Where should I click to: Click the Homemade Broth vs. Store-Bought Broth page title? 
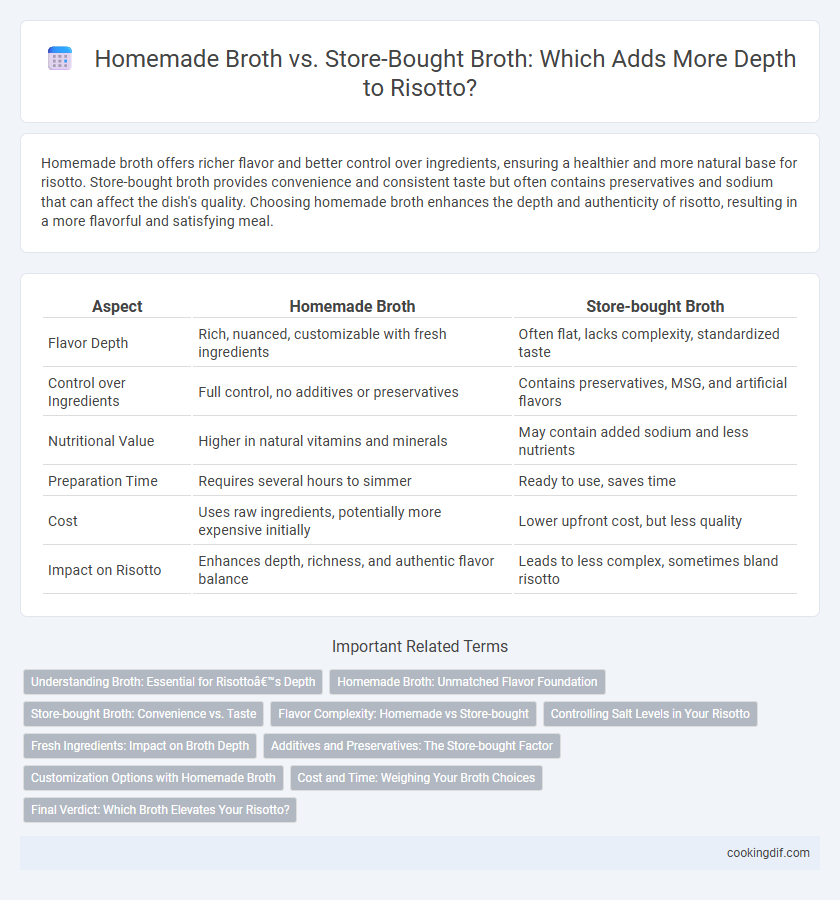(445, 73)
